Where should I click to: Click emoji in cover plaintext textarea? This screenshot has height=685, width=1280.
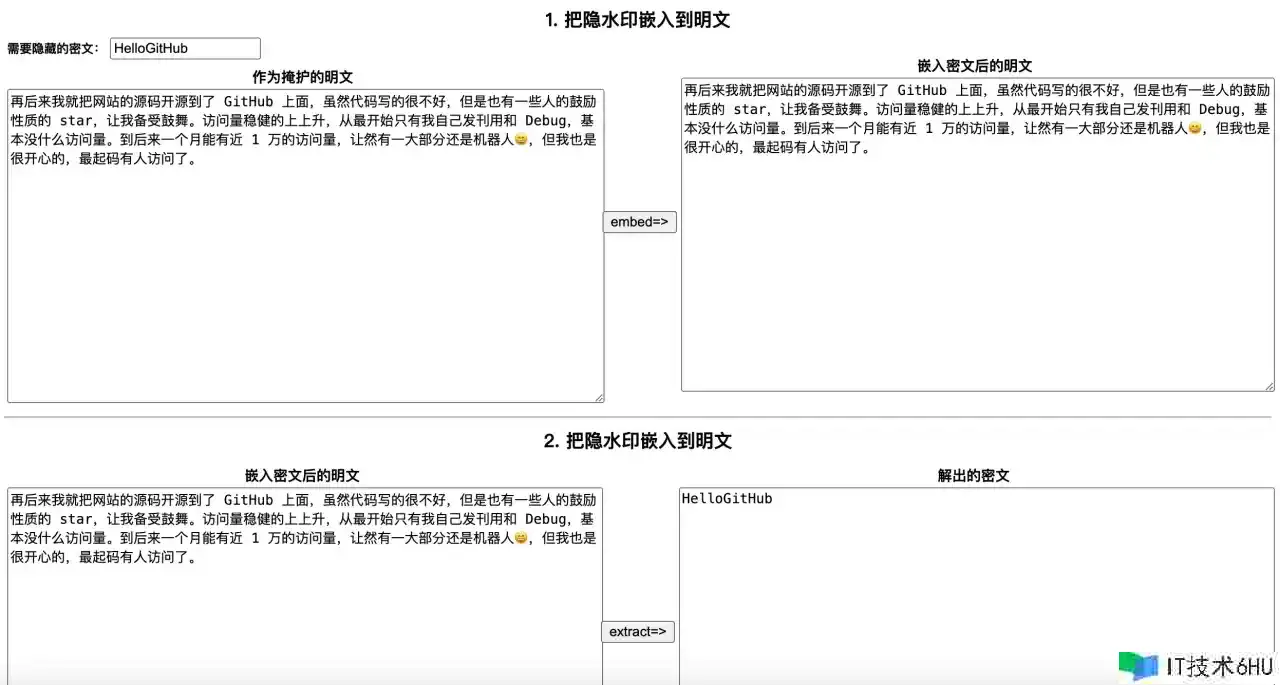(520, 139)
